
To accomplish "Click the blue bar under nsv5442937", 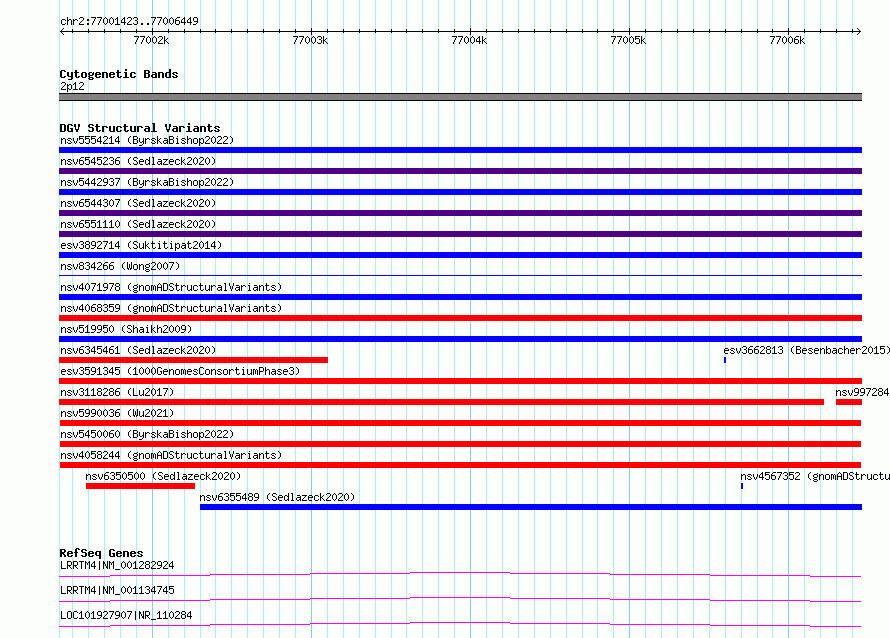I will coord(460,192).
